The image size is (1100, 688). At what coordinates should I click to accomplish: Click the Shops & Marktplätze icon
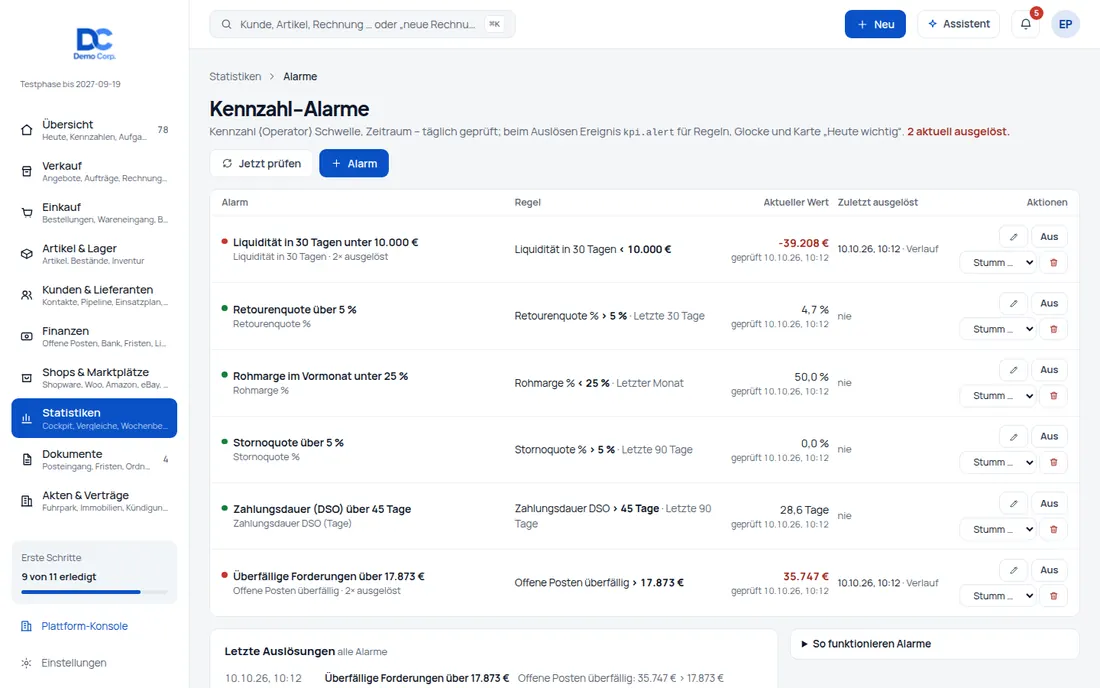point(27,378)
